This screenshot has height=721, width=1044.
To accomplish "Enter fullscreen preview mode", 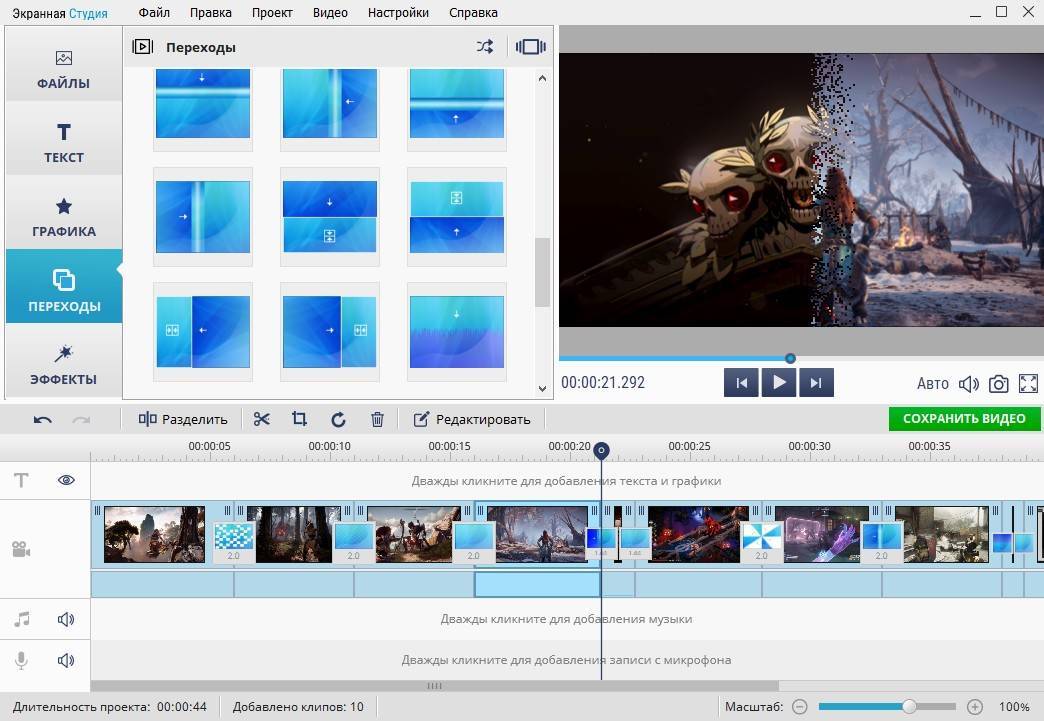I will 1028,383.
